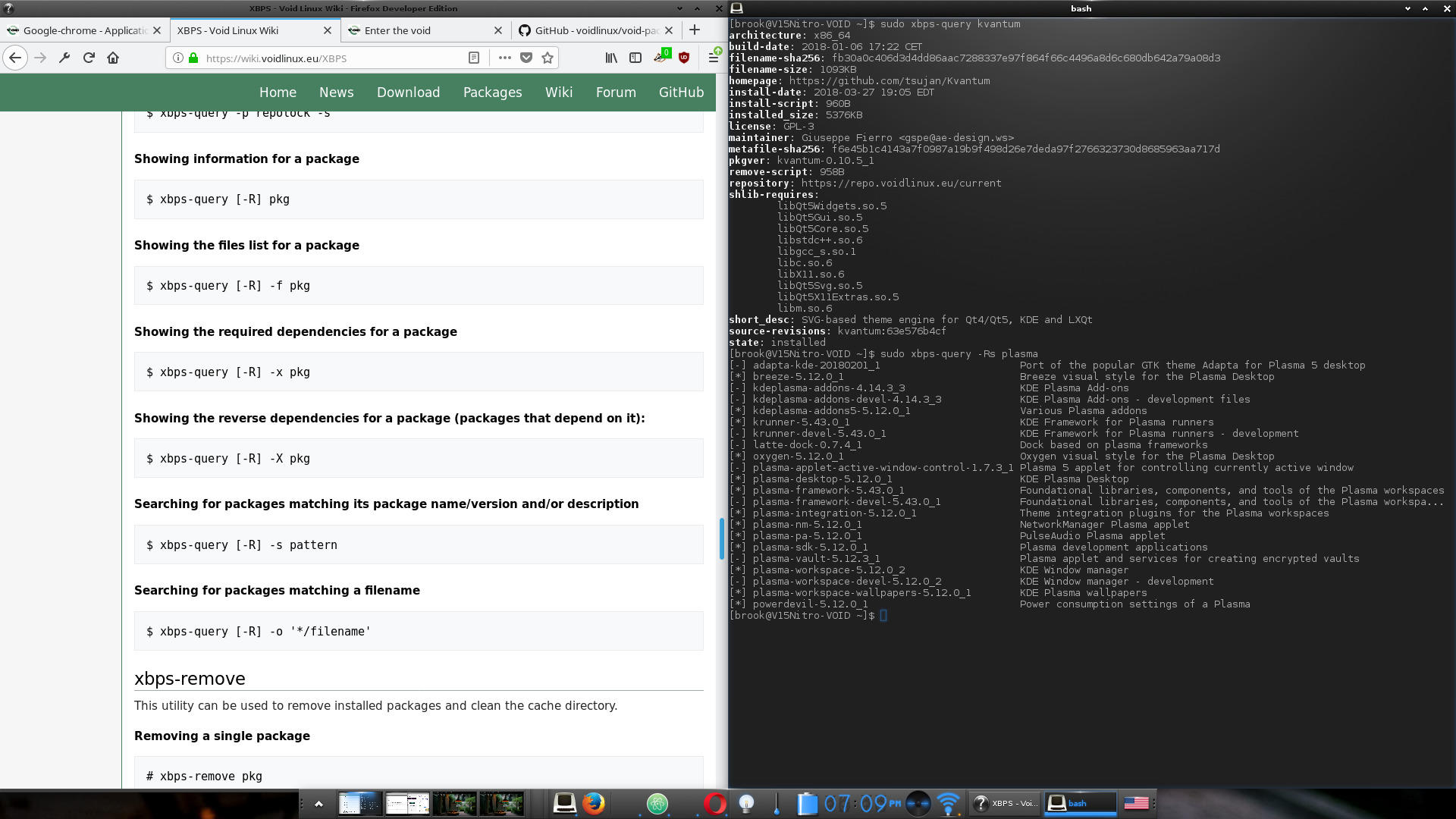Switch to third workspace thumbnail
The height and width of the screenshot is (819, 1456).
(x=454, y=803)
